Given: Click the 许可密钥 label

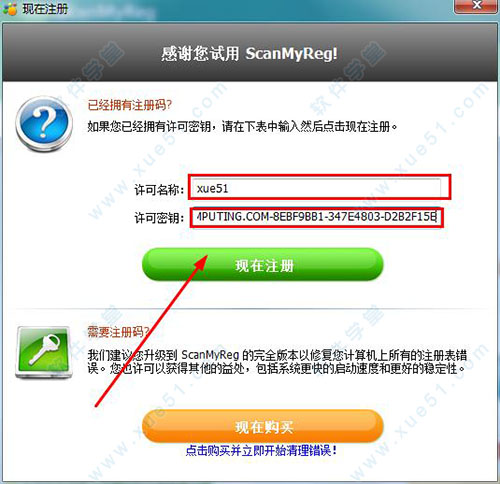Looking at the screenshot, I should [159, 218].
